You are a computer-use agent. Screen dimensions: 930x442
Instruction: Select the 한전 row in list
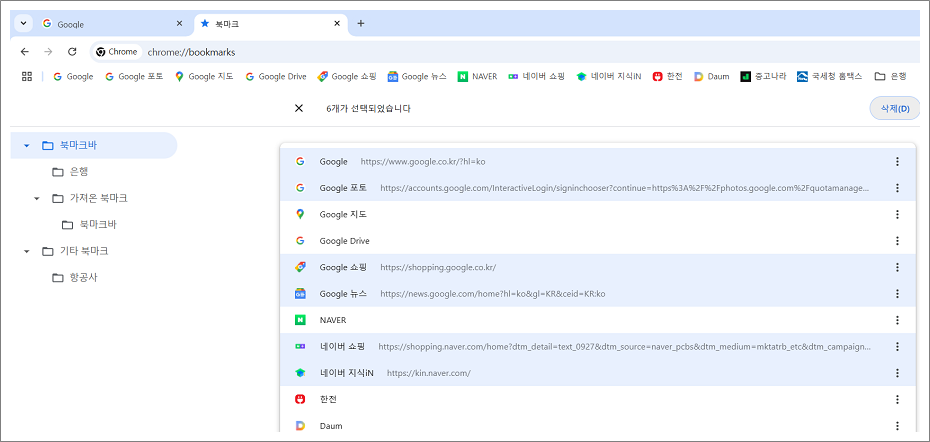(x=597, y=399)
